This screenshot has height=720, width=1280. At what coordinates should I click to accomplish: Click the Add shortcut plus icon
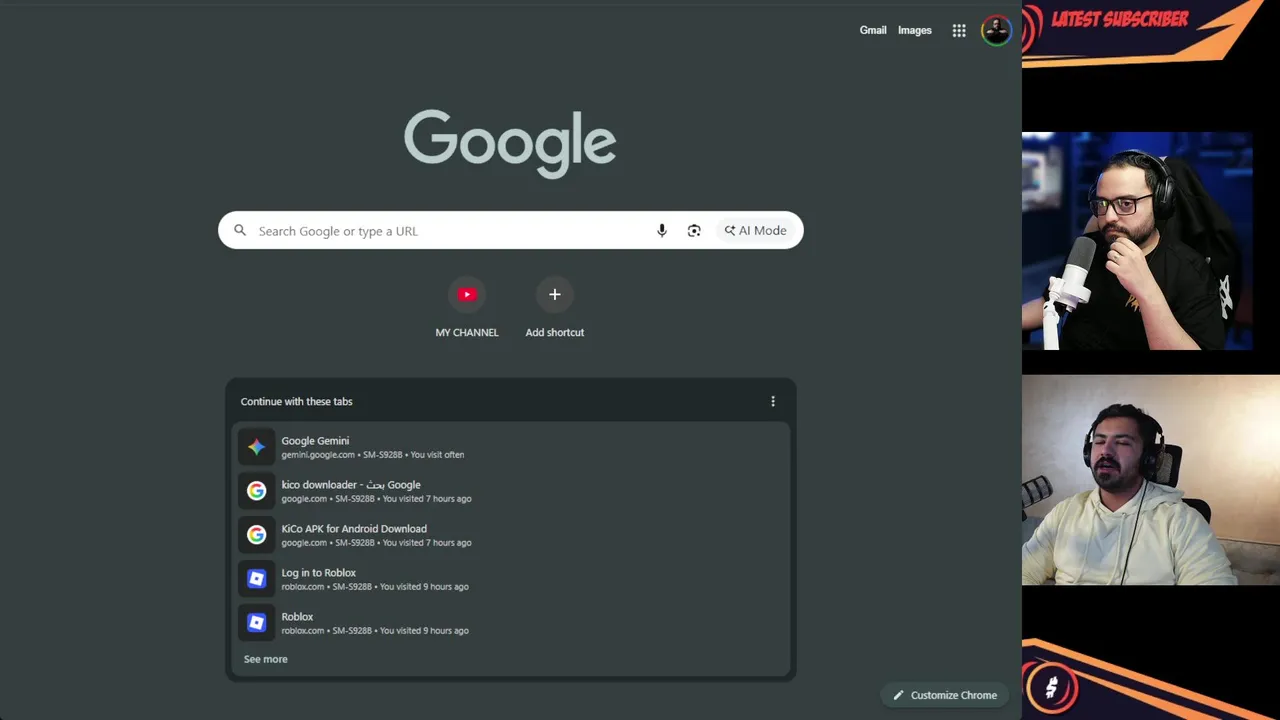pyautogui.click(x=555, y=295)
